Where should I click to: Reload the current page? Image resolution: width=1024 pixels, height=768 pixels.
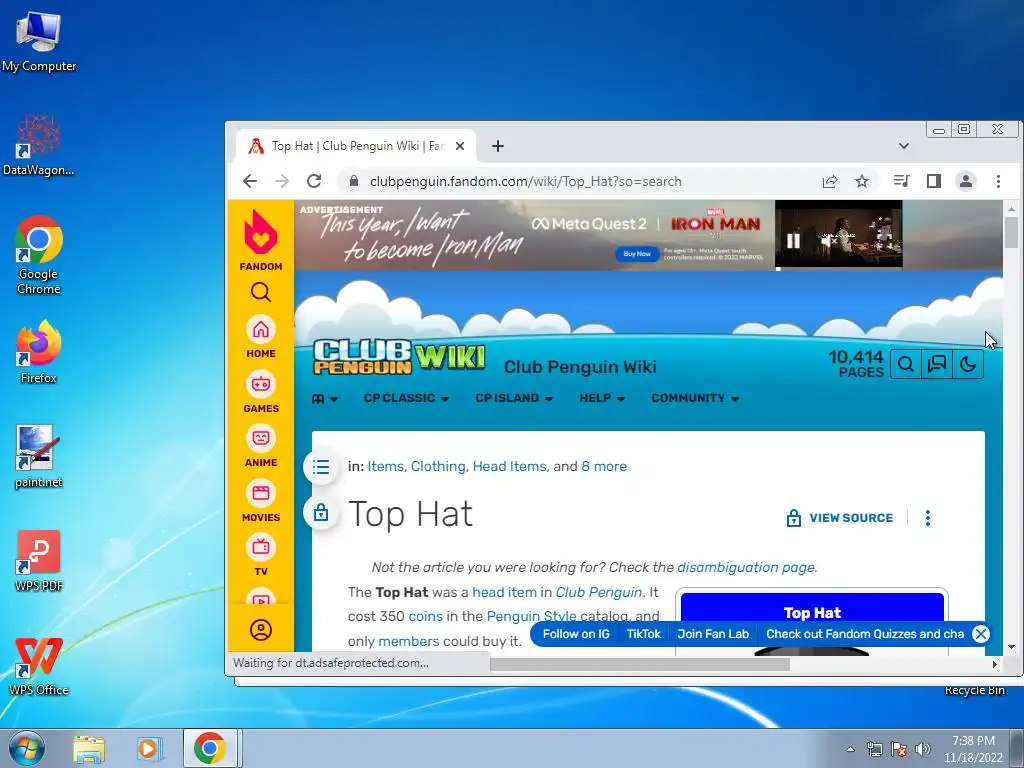pos(314,181)
